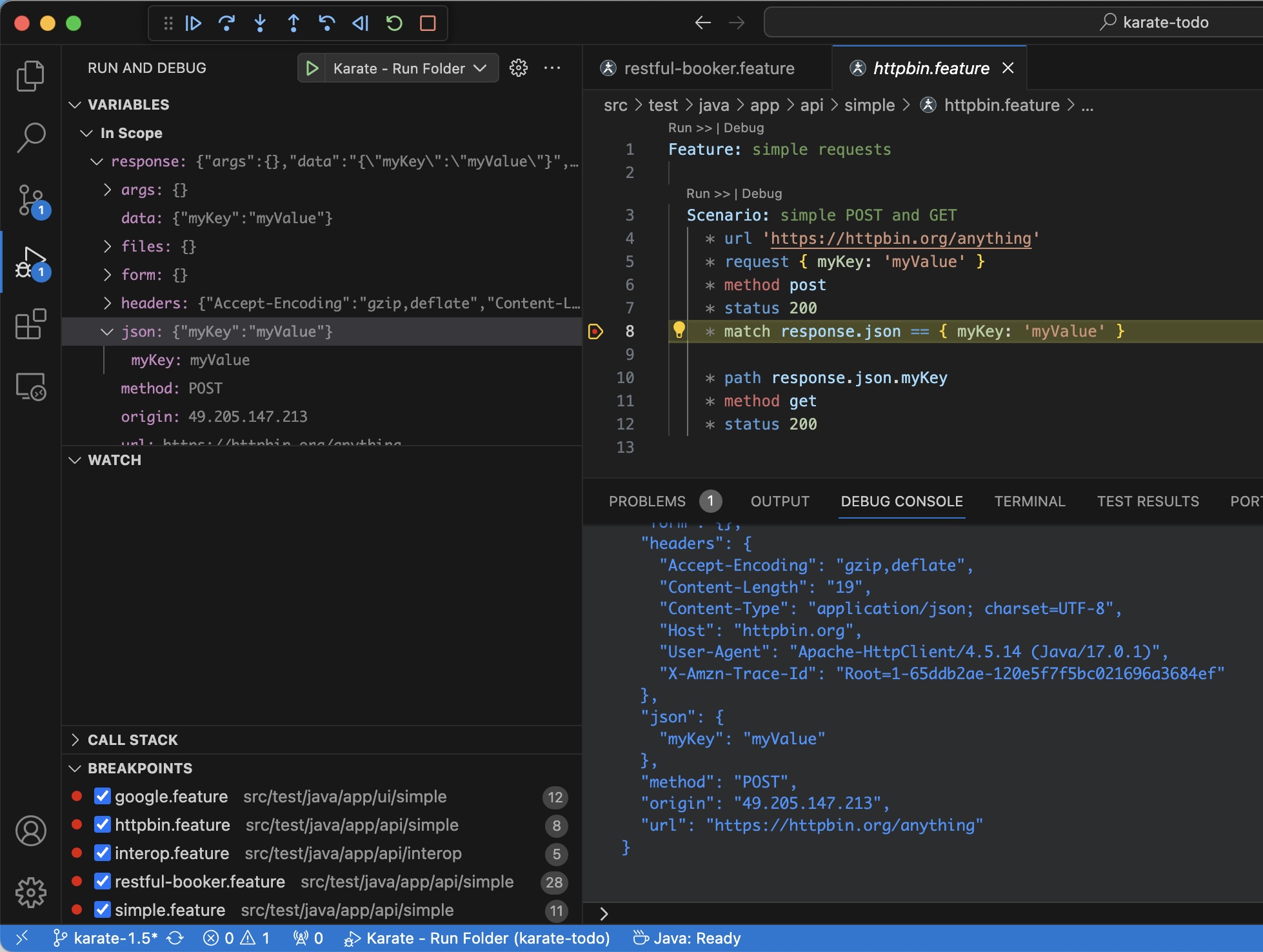Image resolution: width=1263 pixels, height=952 pixels.
Task: Click Debug code lens above Scenario
Action: tap(762, 193)
